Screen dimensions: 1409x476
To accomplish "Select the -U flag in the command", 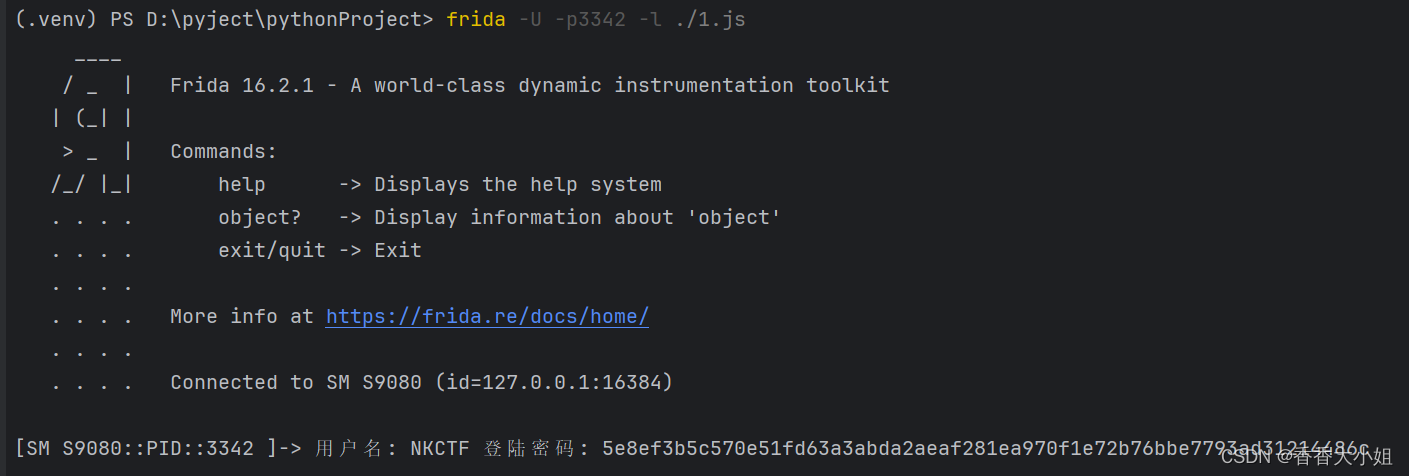I will [x=530, y=20].
